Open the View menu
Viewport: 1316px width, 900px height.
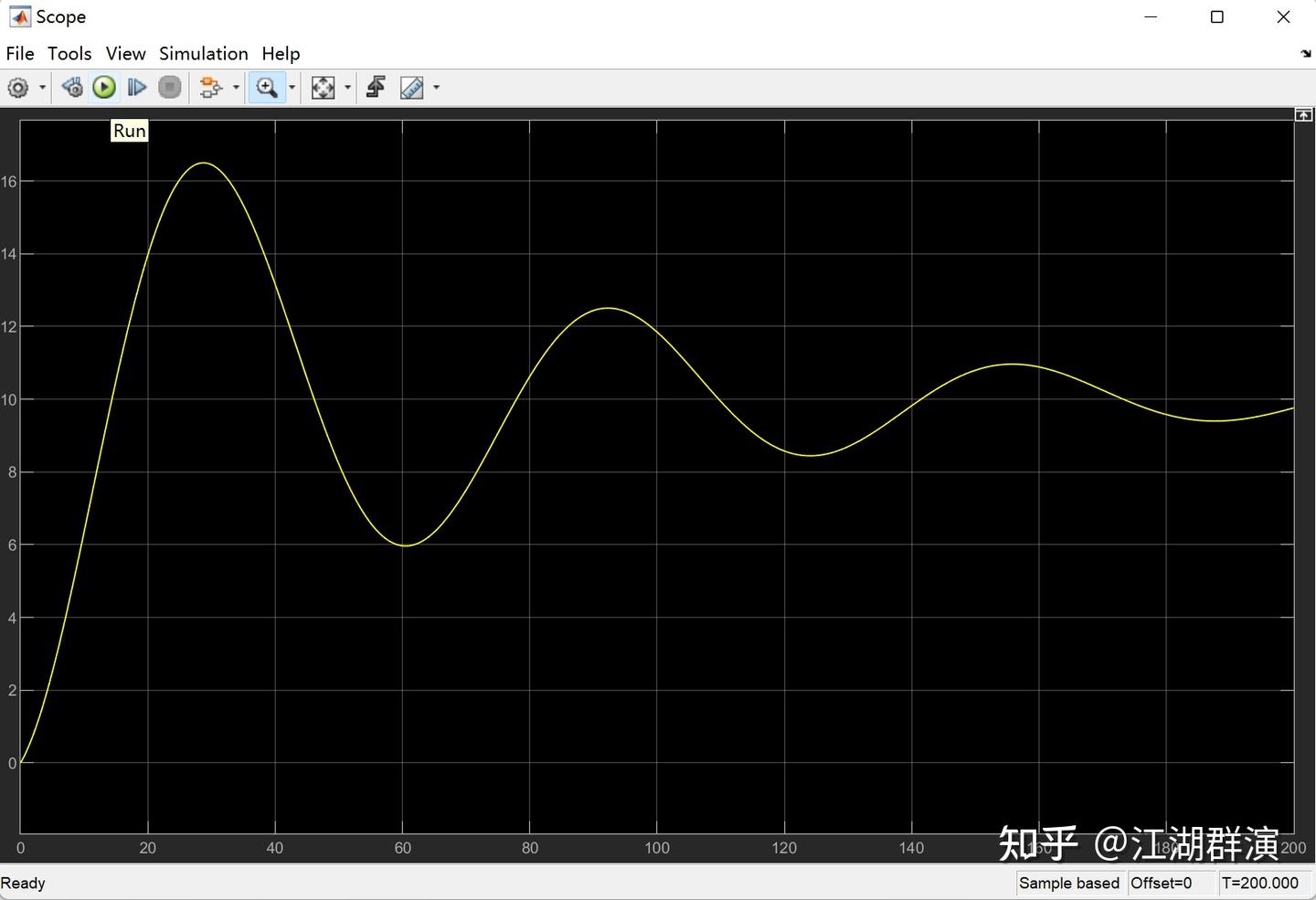(x=125, y=54)
